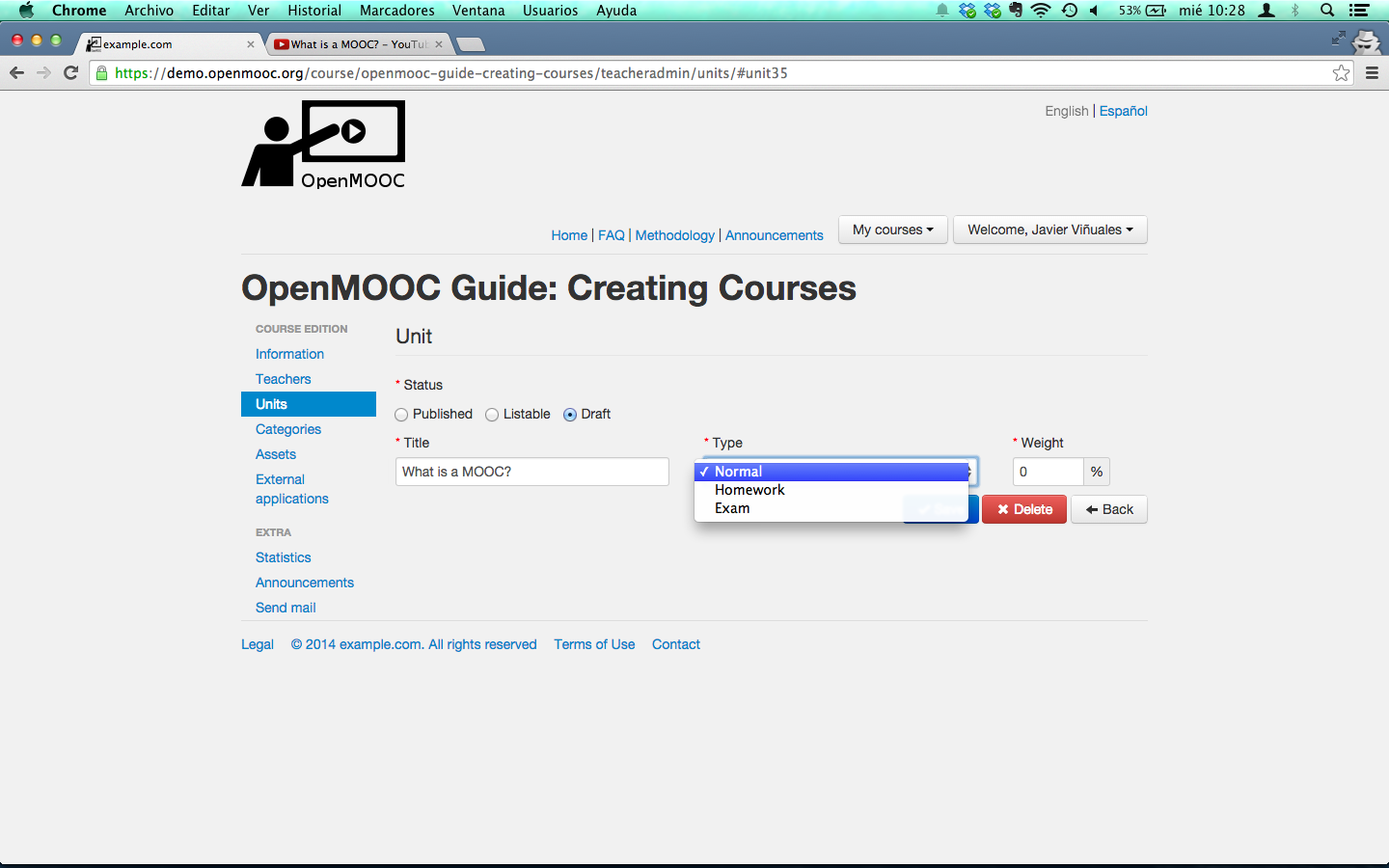Screen dimensions: 1389x868
Task: Open the Chrome hamburger menu
Action: coord(1372,73)
